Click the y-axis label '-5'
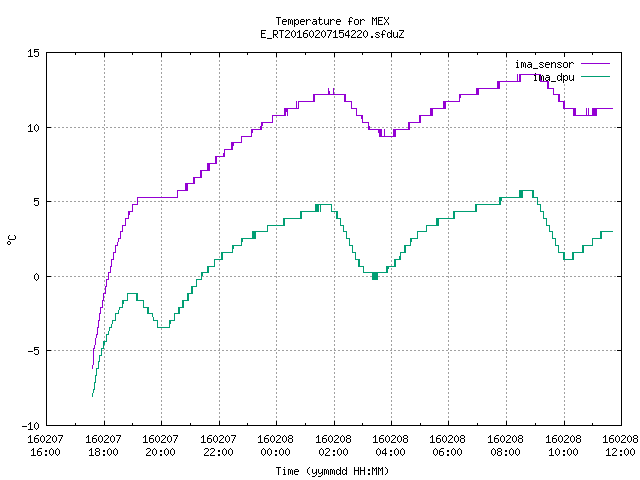640x480 pixels. pos(33,351)
